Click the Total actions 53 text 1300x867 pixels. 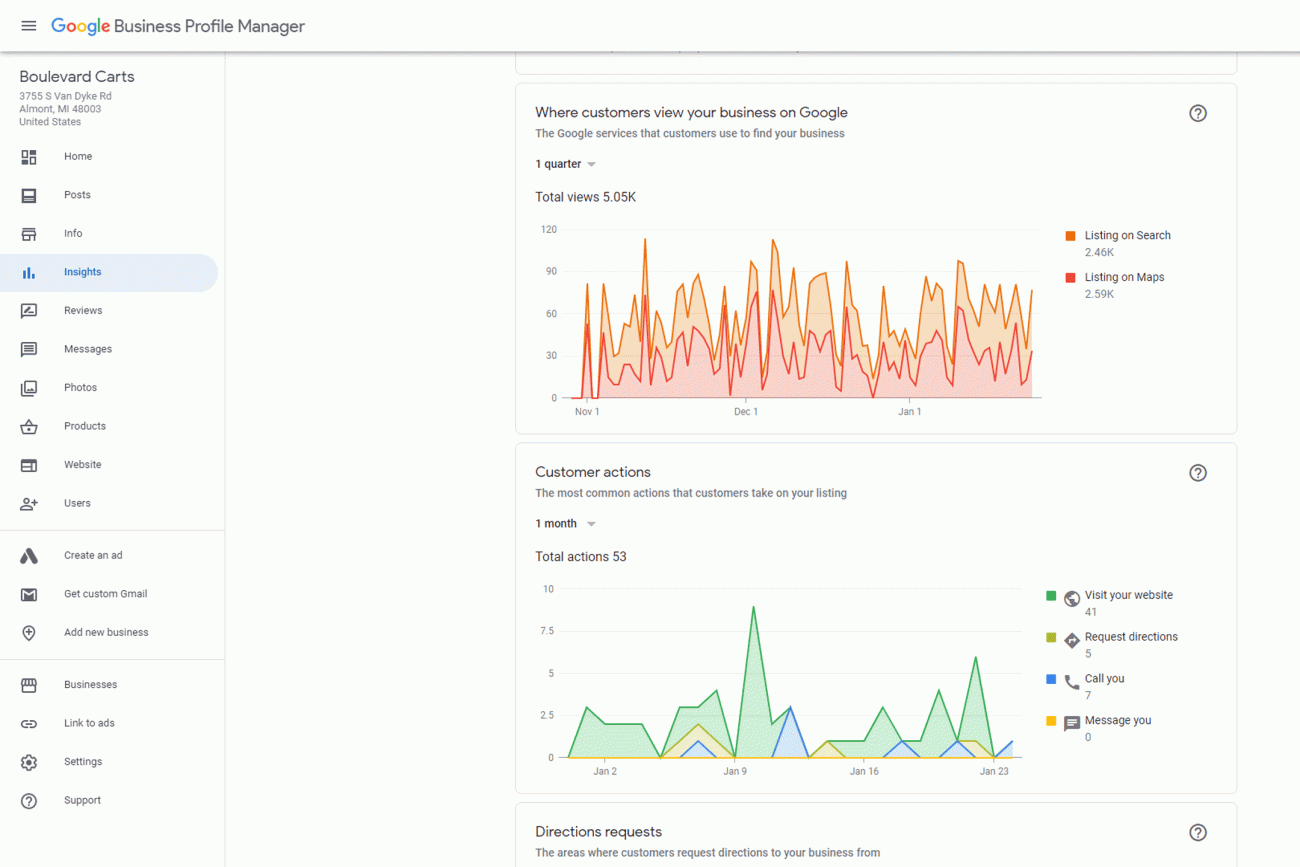coord(581,557)
